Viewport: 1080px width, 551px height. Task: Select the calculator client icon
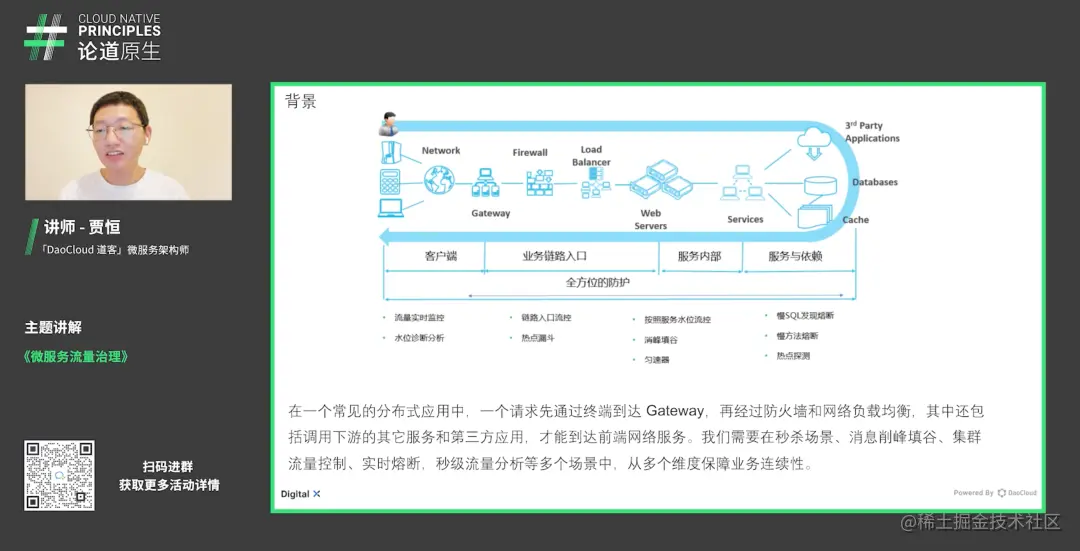tap(390, 182)
